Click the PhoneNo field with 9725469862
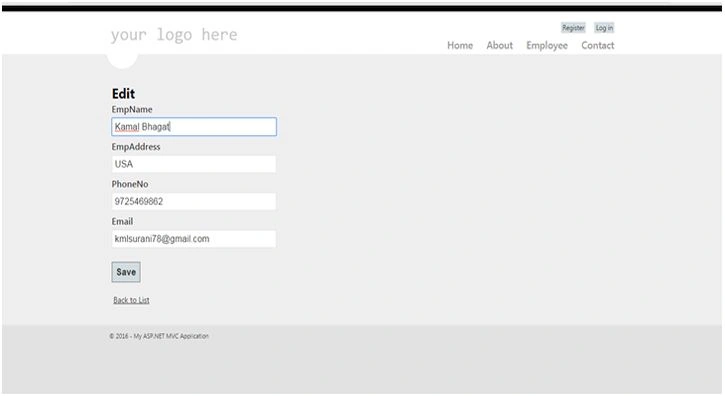The width and height of the screenshot is (725, 396). pos(194,202)
